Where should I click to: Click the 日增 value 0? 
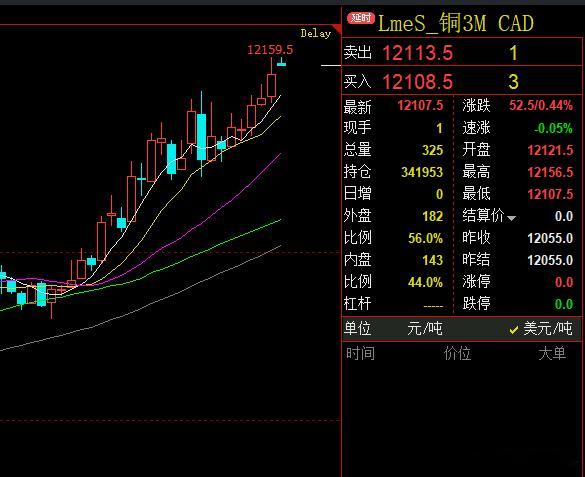point(439,194)
